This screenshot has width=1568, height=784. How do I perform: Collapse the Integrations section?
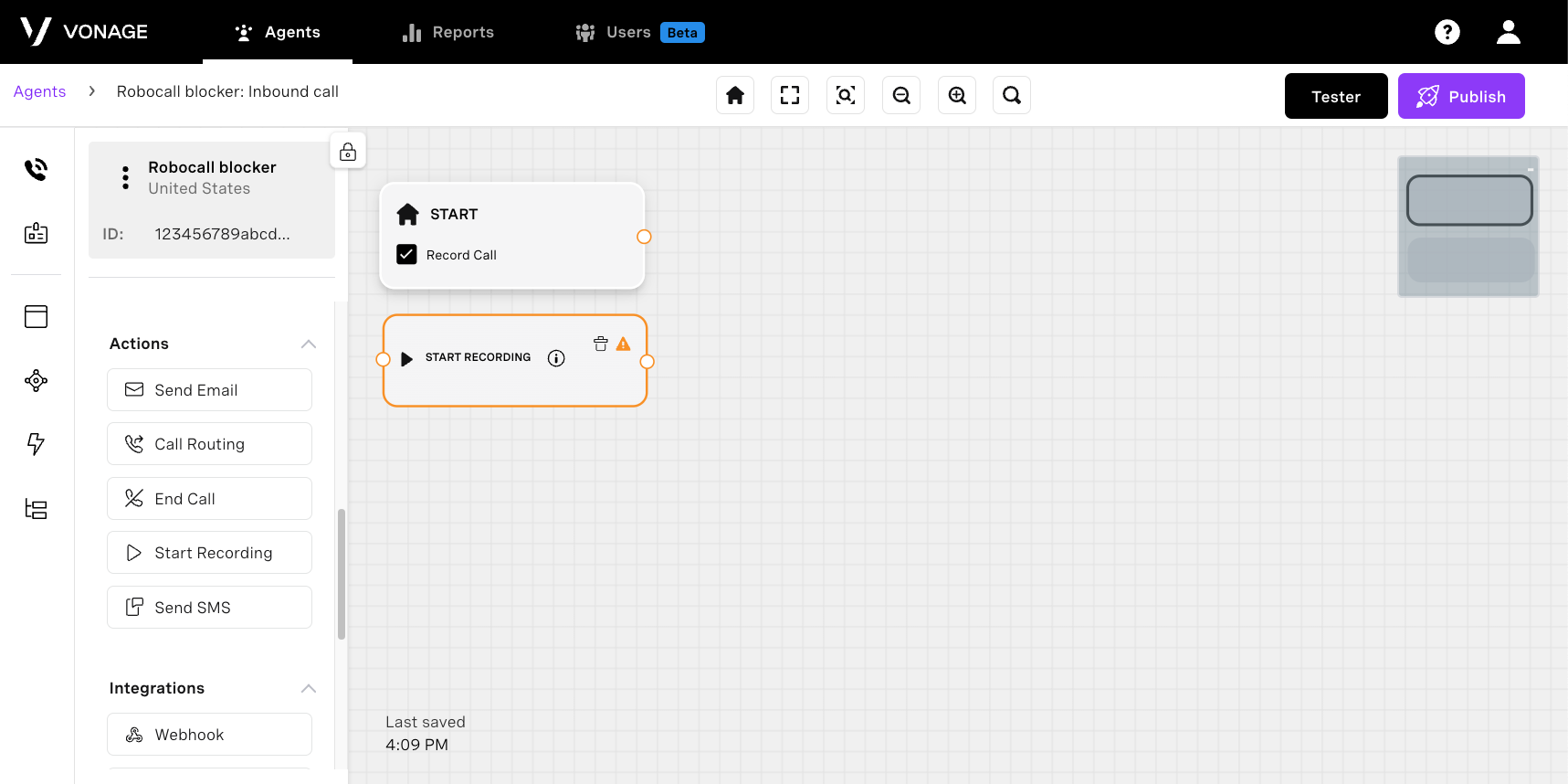(x=309, y=688)
